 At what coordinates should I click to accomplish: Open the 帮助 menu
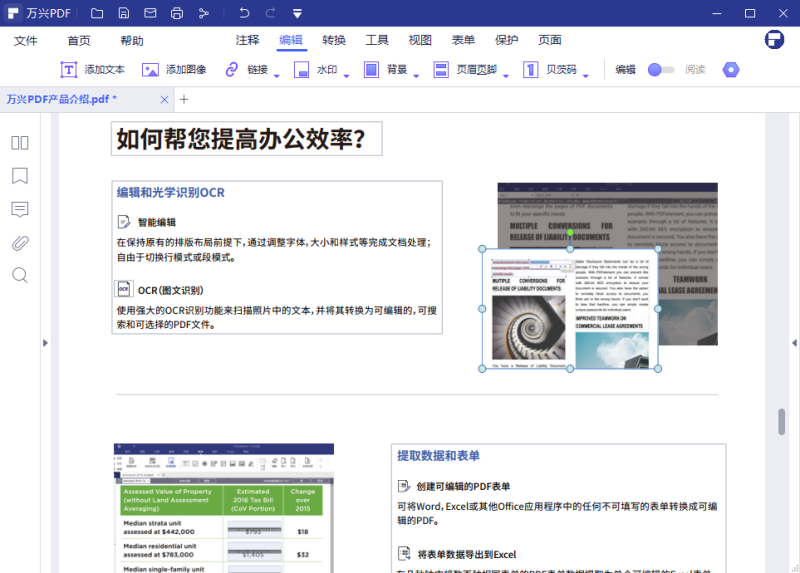point(132,41)
